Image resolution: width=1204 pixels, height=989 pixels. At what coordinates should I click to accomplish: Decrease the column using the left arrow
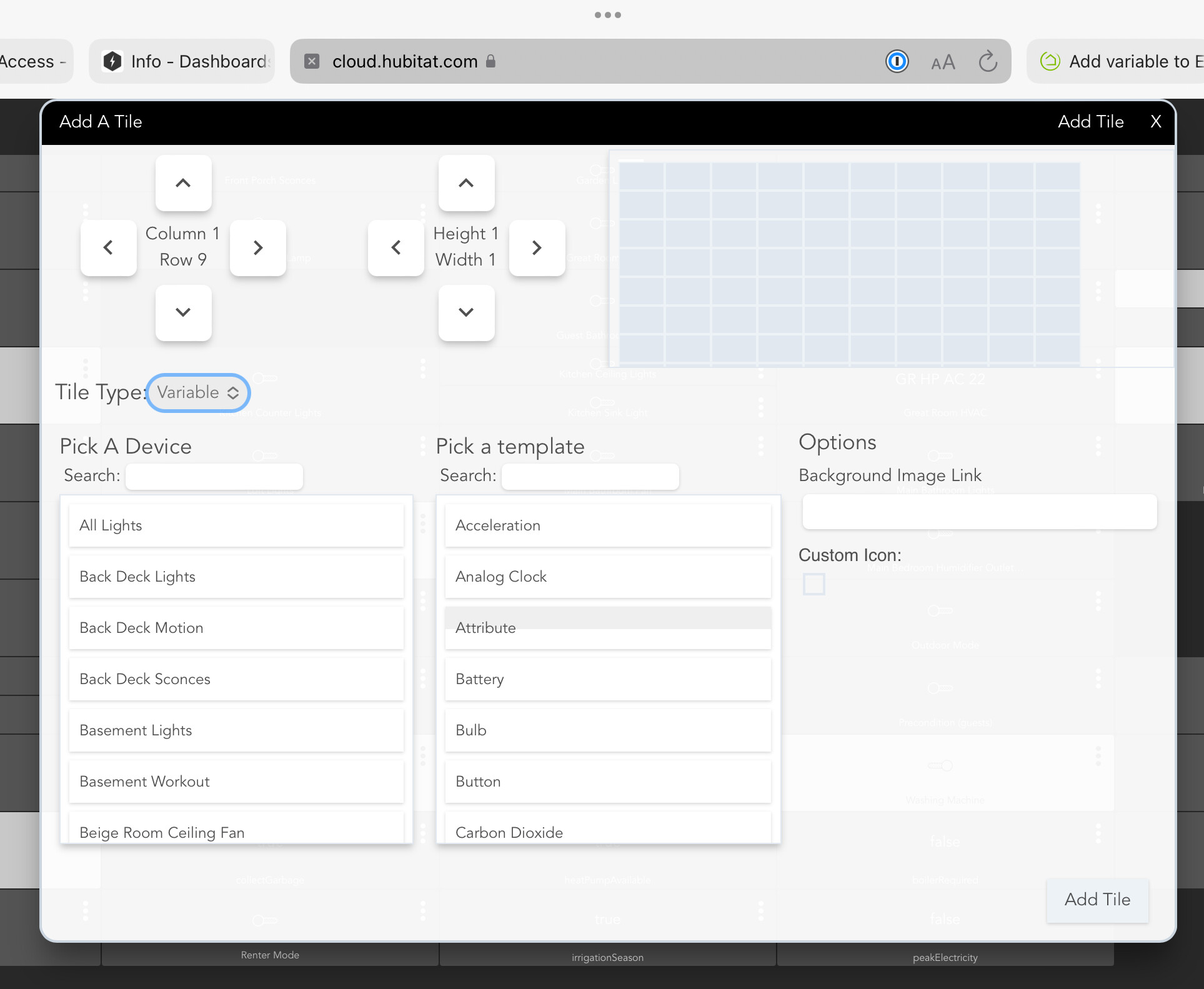click(x=107, y=247)
